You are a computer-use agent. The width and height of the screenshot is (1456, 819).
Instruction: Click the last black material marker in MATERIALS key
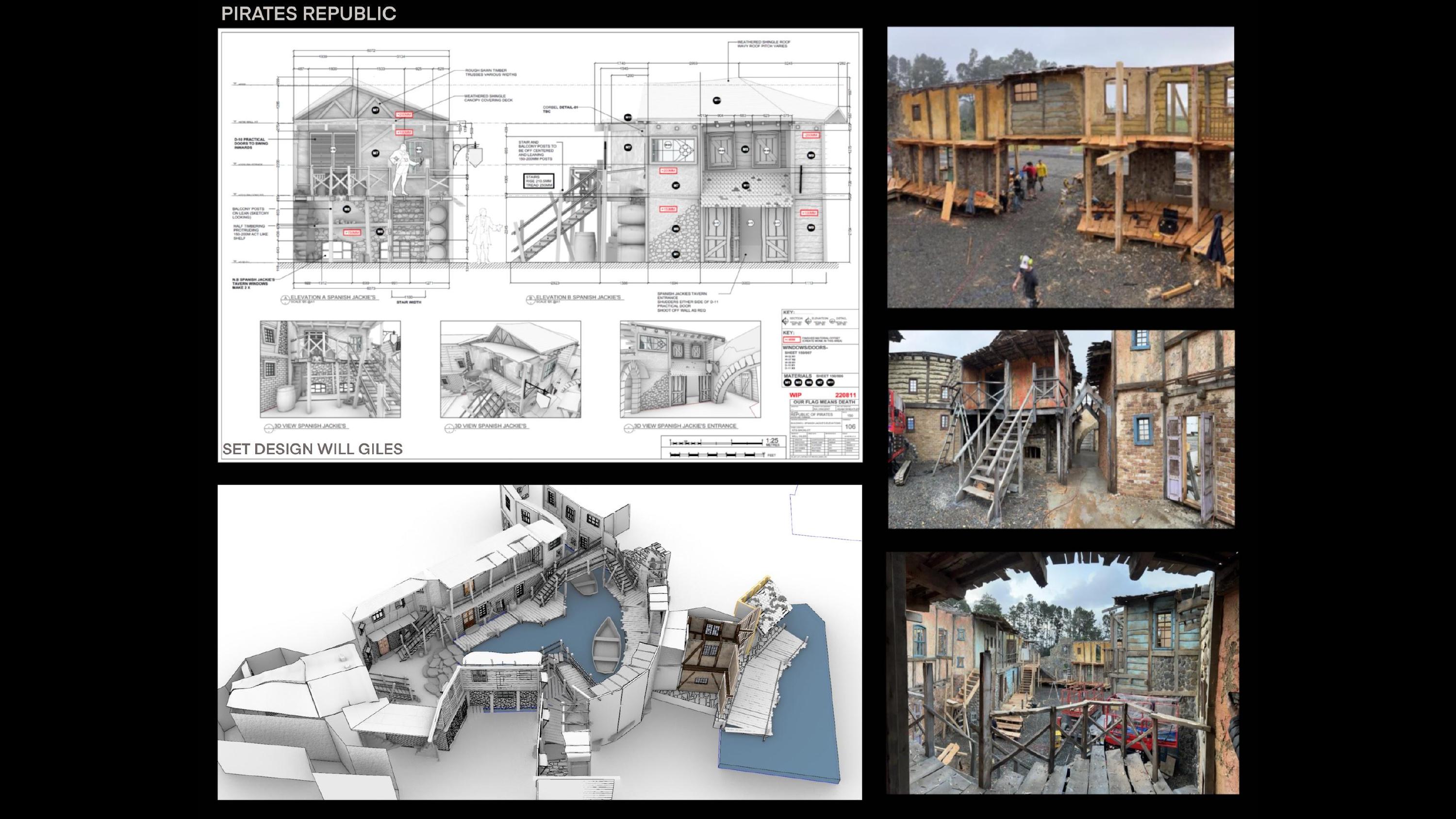coord(830,382)
